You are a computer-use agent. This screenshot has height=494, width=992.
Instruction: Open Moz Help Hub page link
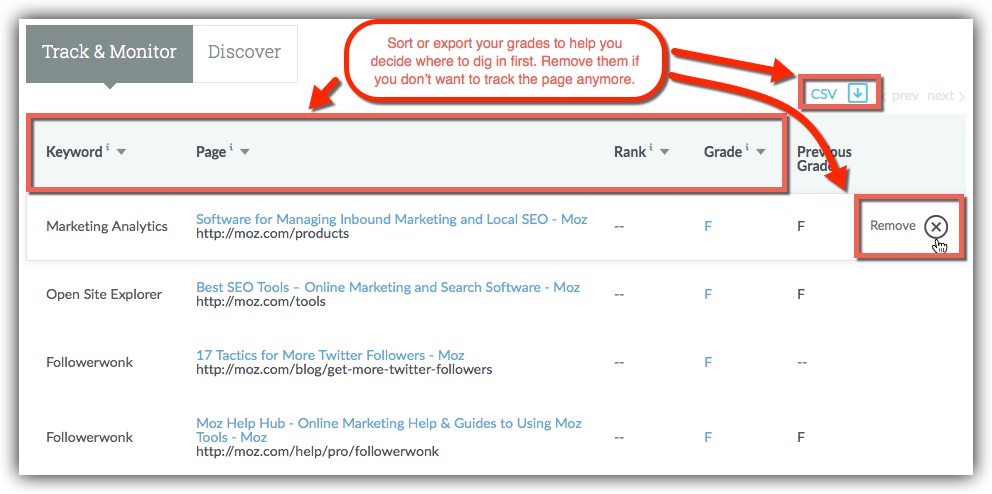[388, 430]
